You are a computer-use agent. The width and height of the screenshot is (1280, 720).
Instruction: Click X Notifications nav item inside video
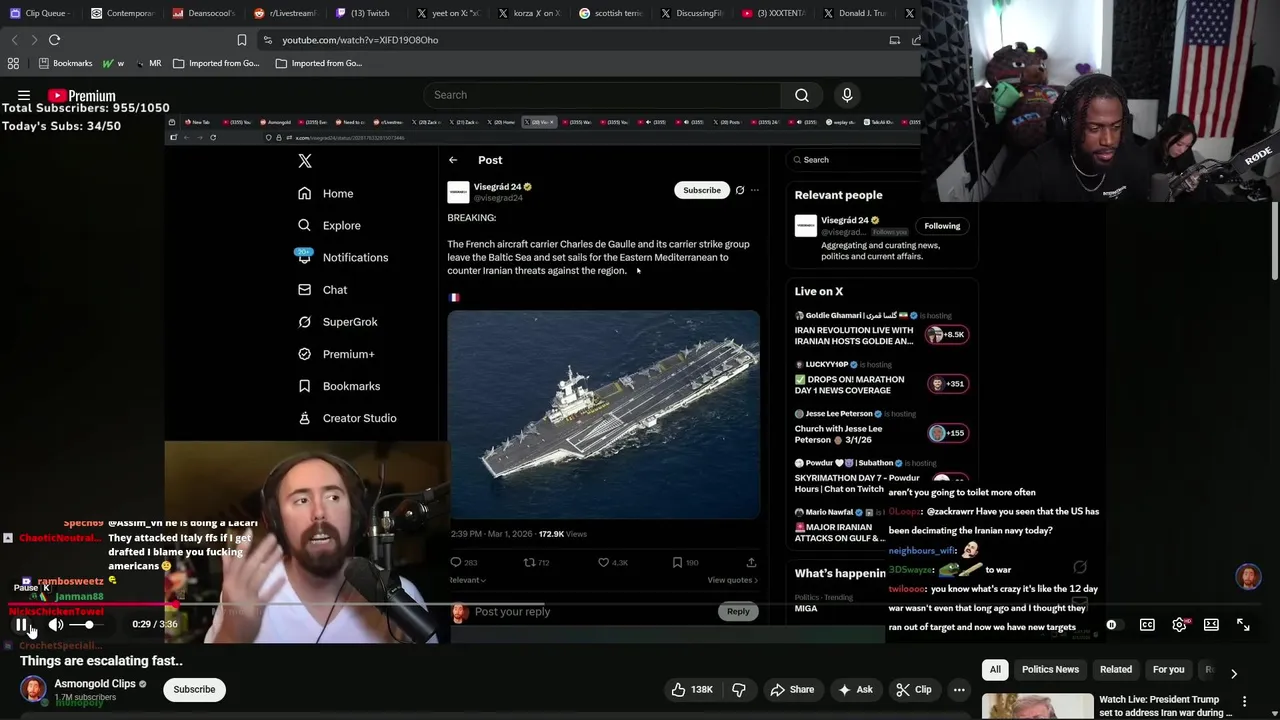(x=342, y=258)
